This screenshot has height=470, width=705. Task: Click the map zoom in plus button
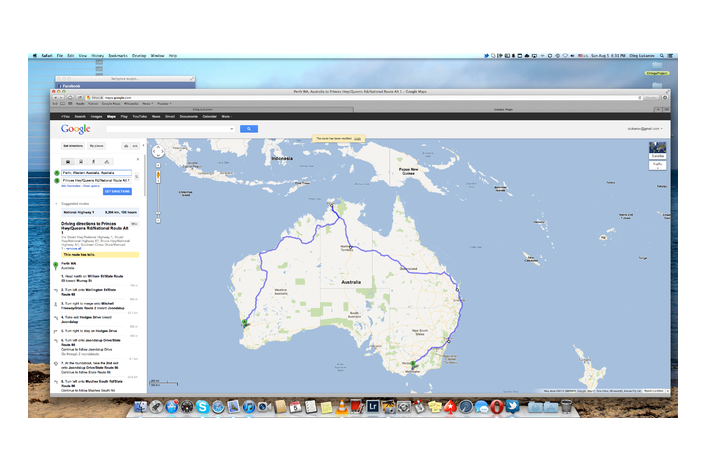tap(158, 165)
